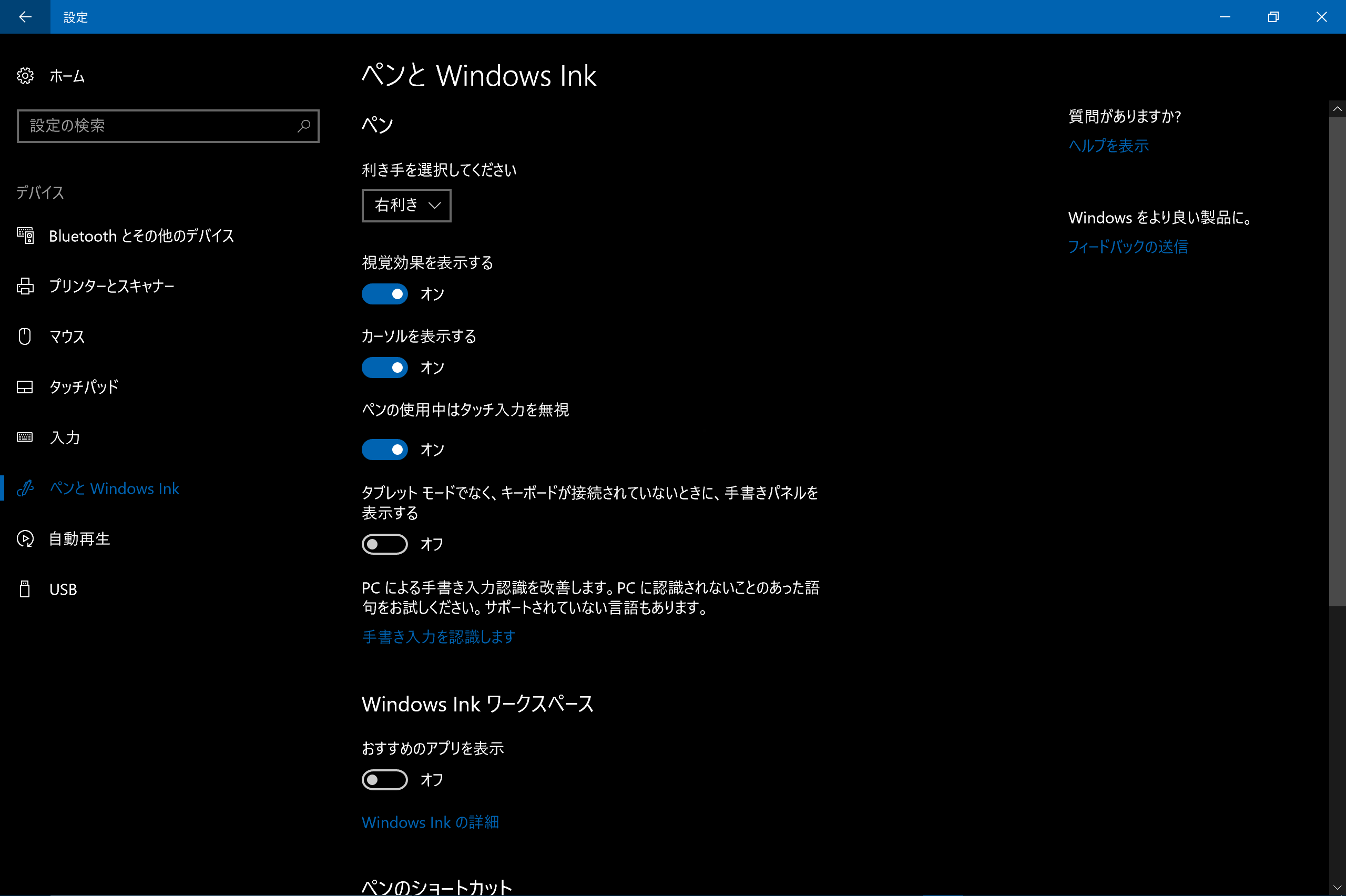Click the touchpad icon in sidebar

tap(25, 387)
